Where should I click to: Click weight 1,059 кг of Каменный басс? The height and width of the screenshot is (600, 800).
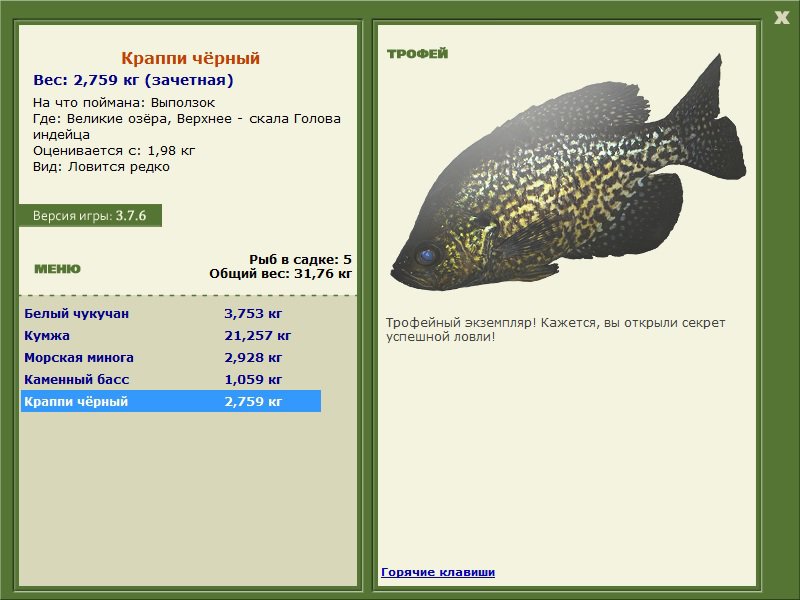(253, 379)
